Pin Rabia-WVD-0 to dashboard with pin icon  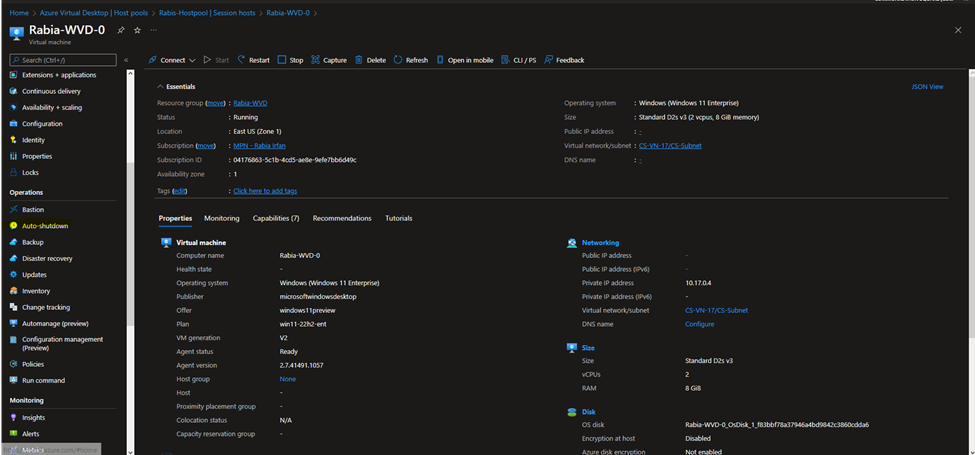pyautogui.click(x=121, y=30)
